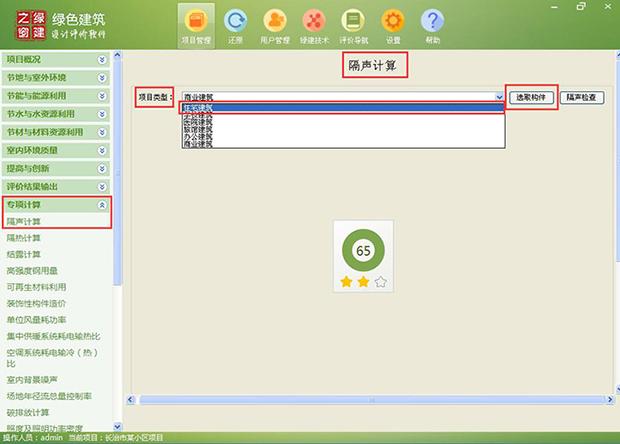
Task: Click sidebar scrollbar up arrow
Action: [117, 55]
